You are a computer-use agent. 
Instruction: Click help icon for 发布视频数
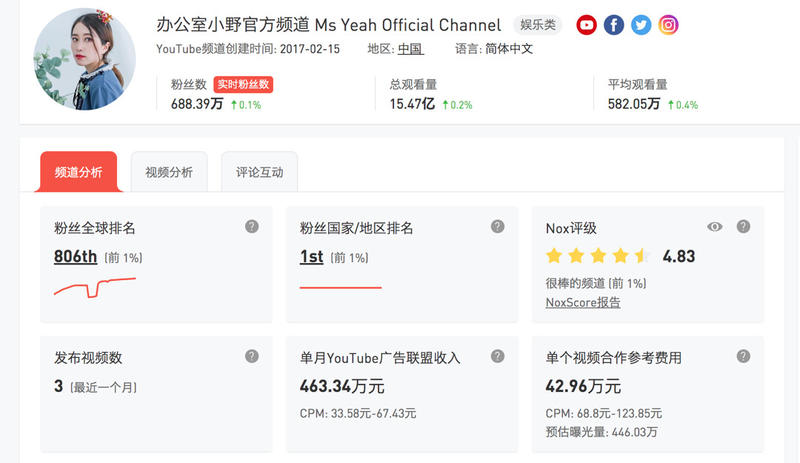coord(252,356)
